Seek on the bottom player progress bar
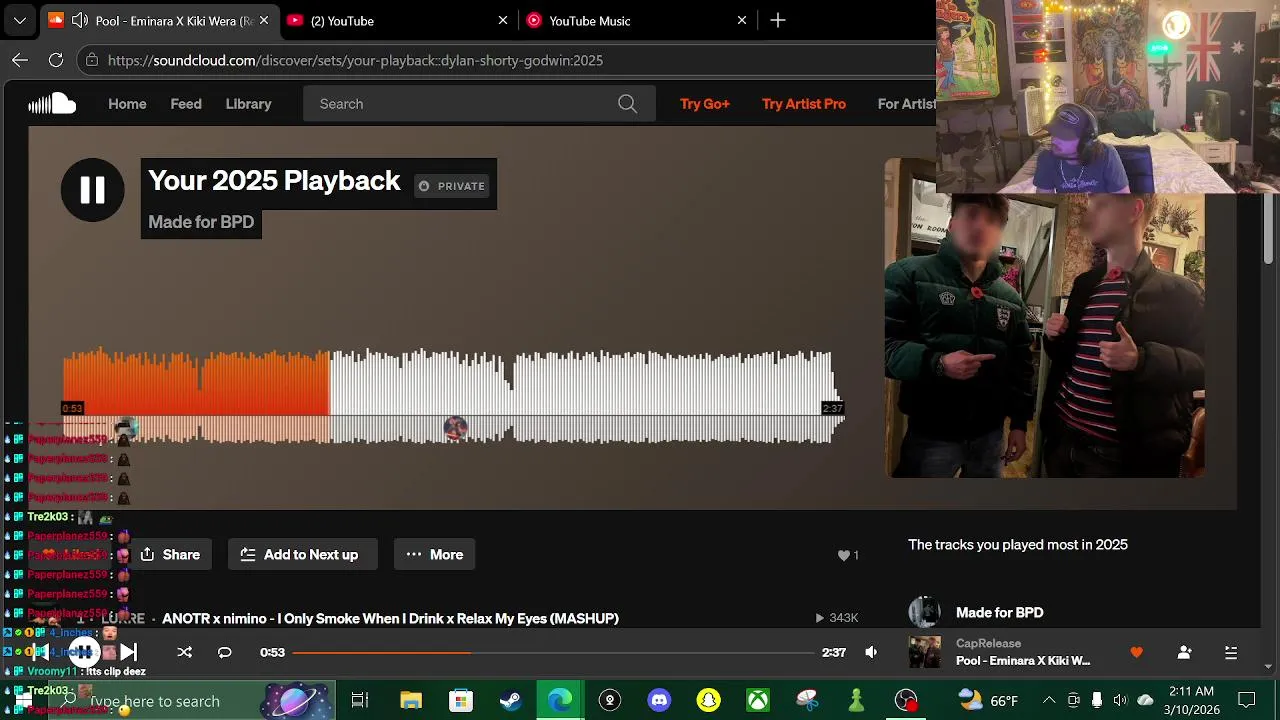Screen dimensions: 1280x720 pos(553,652)
